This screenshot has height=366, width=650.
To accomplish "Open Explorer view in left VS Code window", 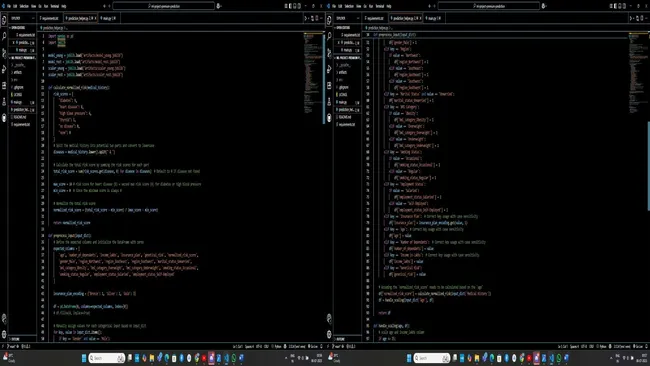I will click(4, 20).
